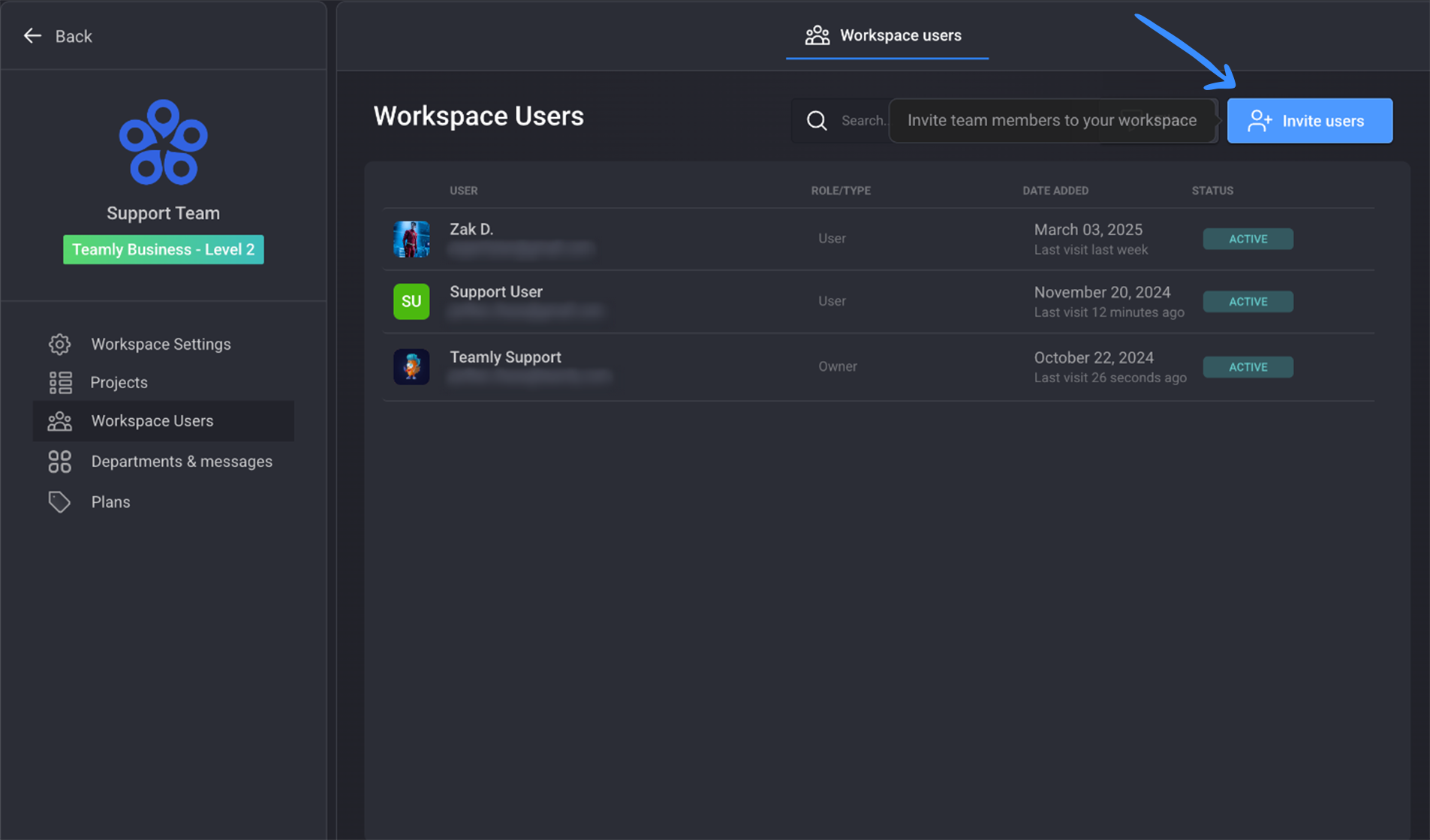The width and height of the screenshot is (1430, 840).
Task: Click the Support Team workspace logo
Action: (x=163, y=143)
